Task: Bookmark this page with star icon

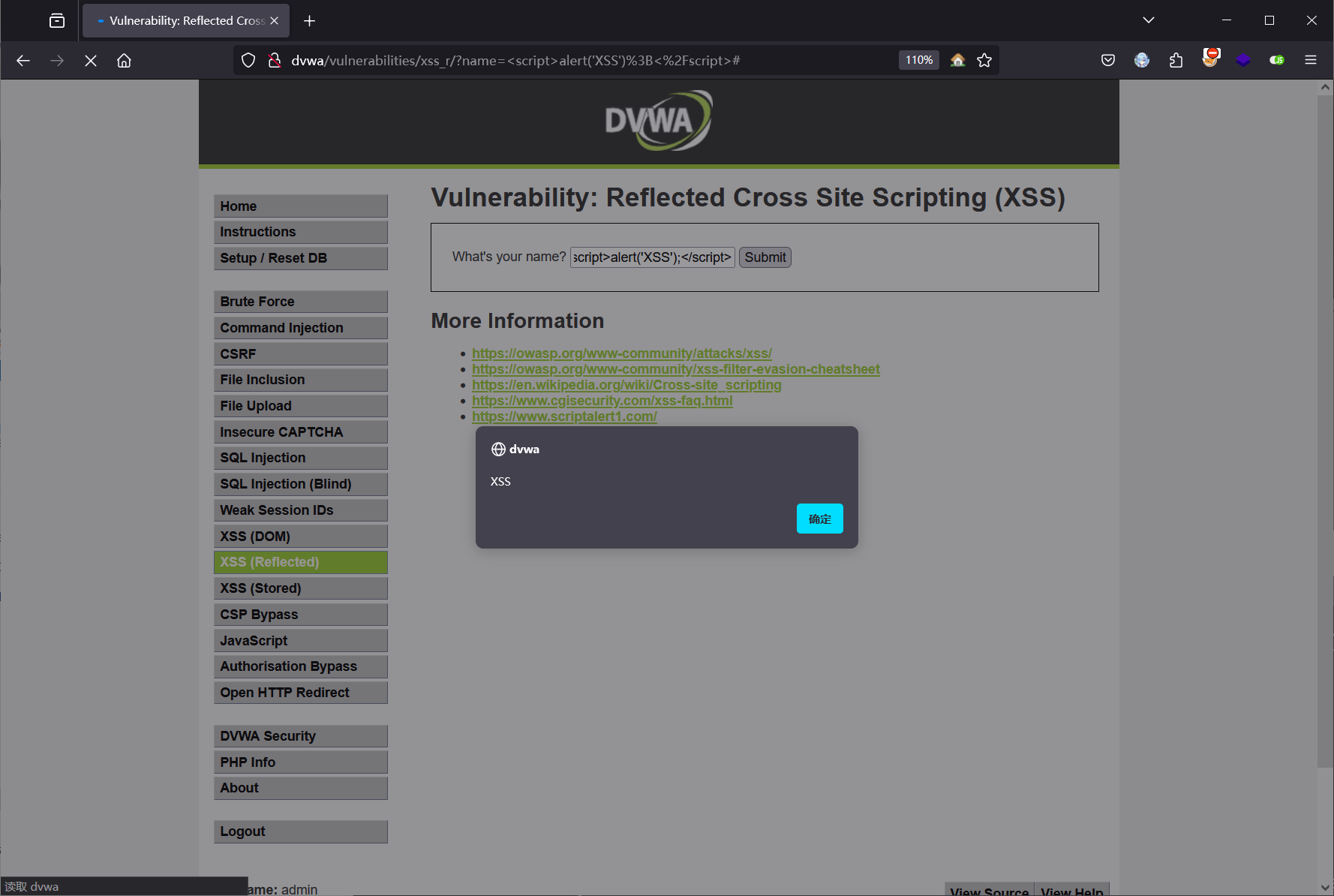Action: 984,60
